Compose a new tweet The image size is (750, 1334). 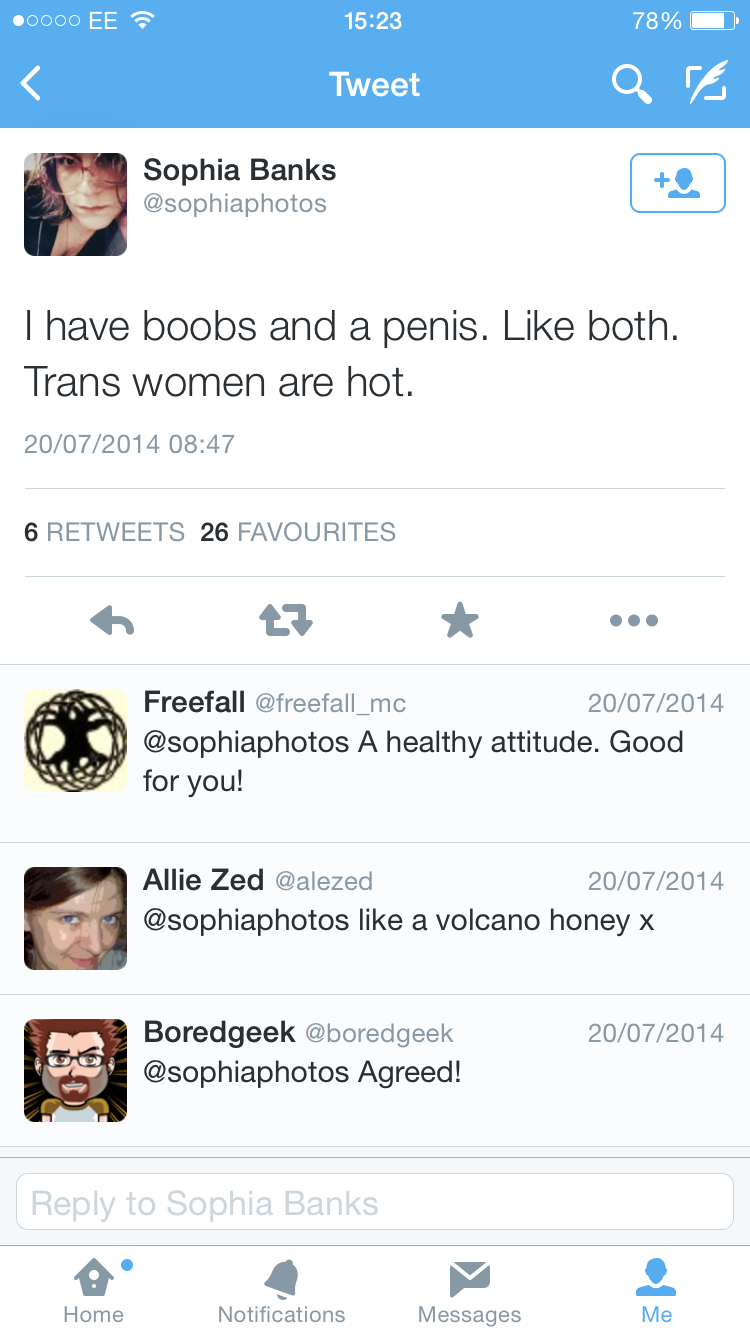(706, 84)
